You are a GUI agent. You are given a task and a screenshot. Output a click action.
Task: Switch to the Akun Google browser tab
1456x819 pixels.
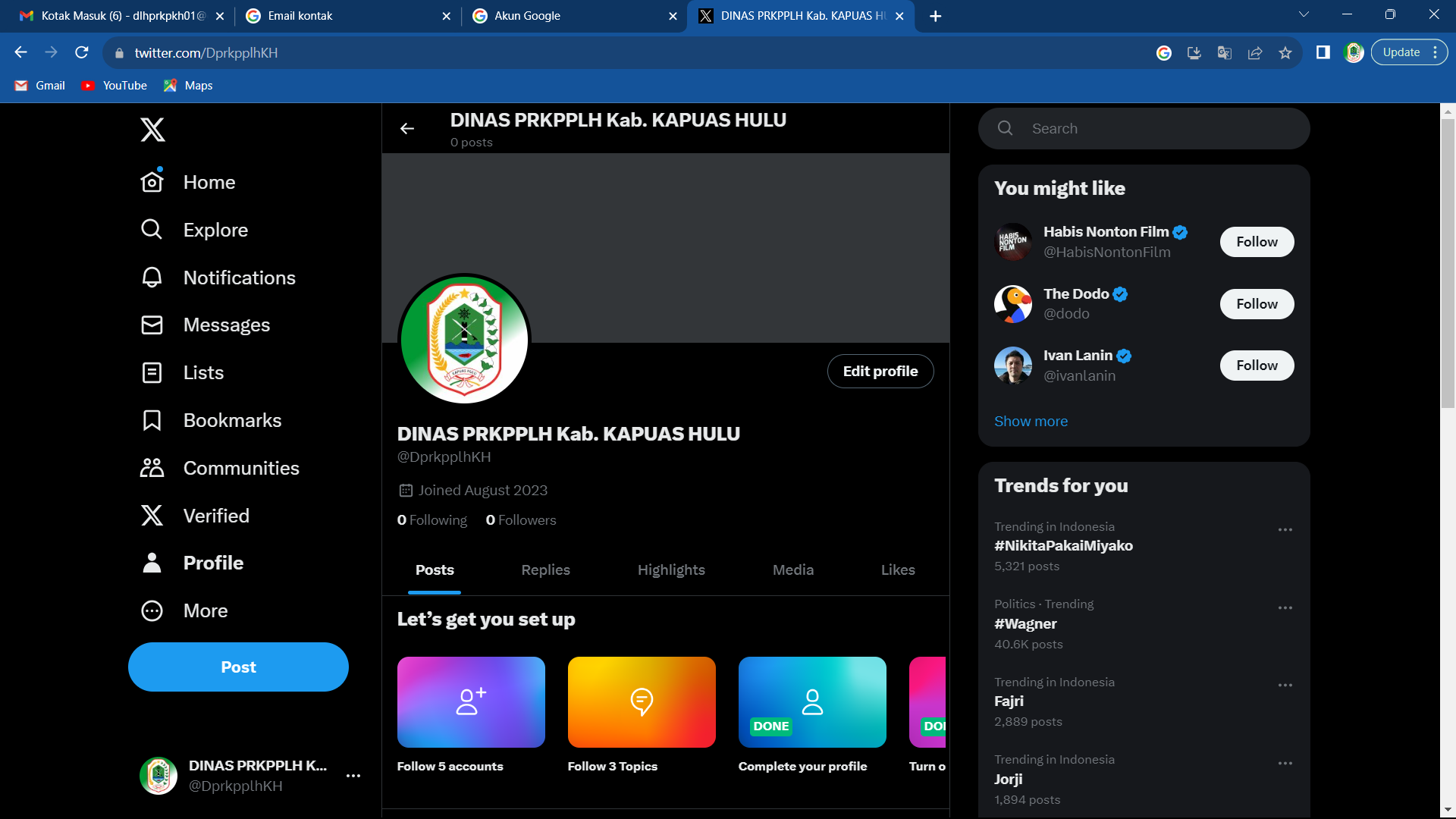(x=575, y=16)
